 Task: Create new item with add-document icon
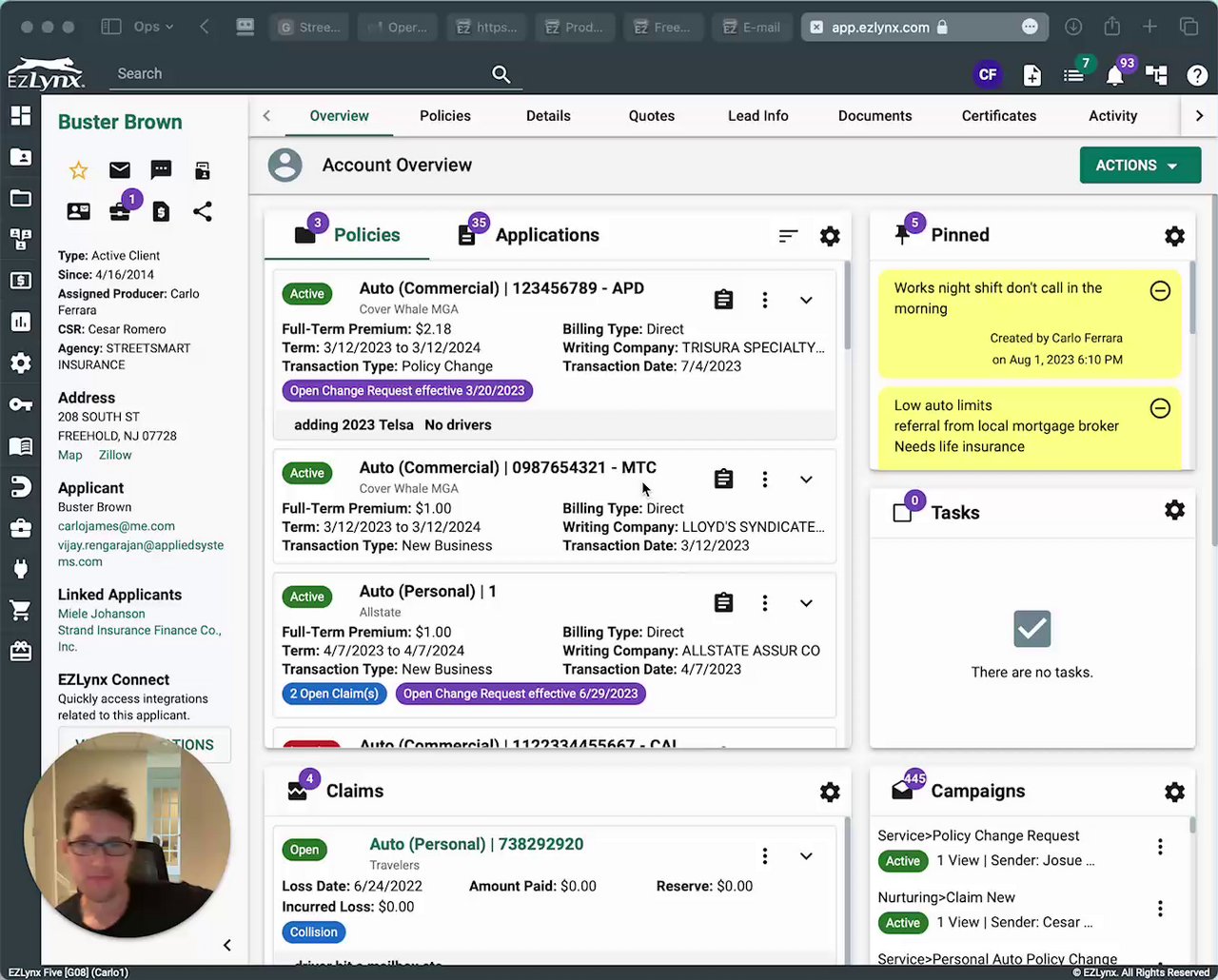click(1032, 75)
